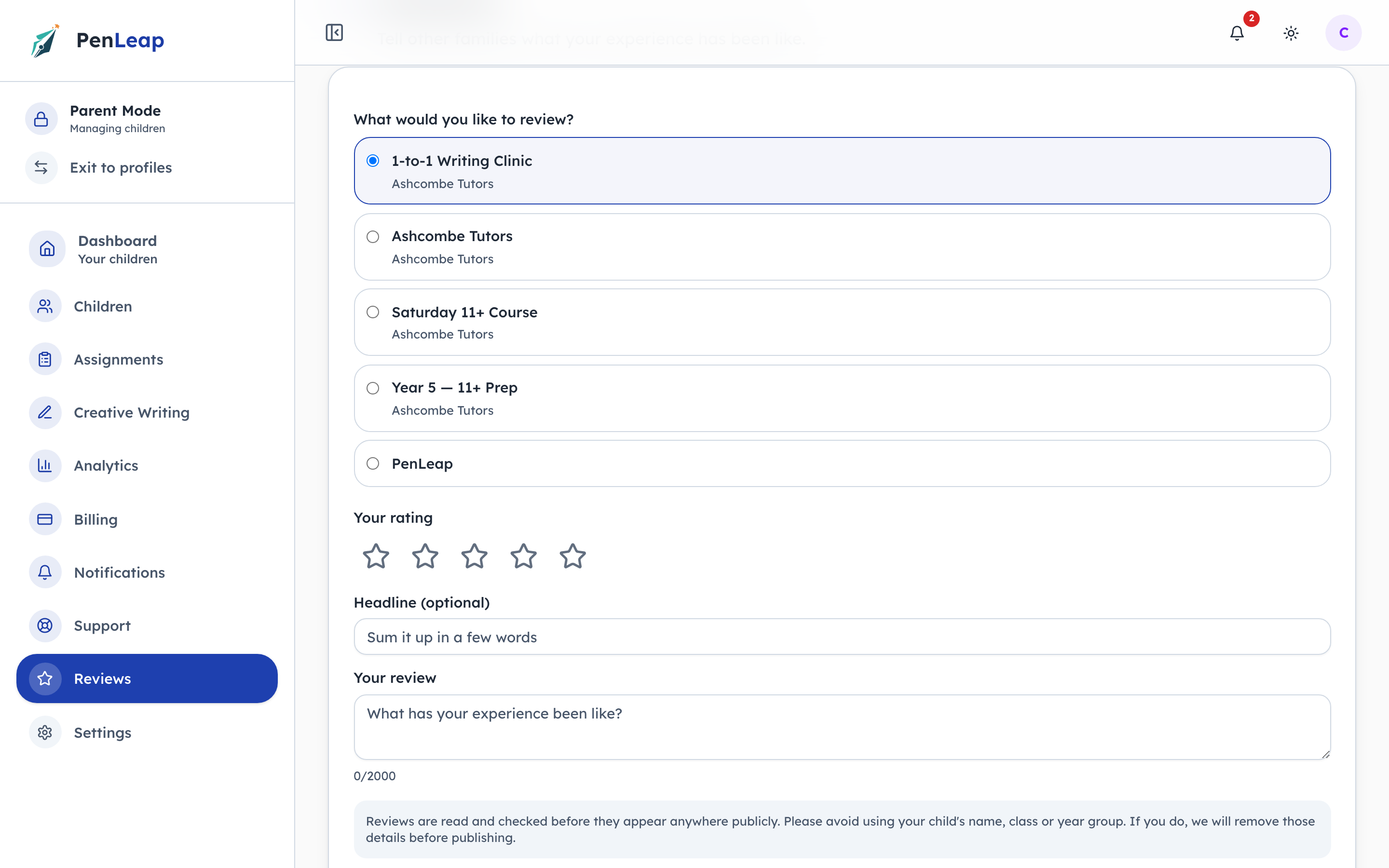Open the Dashboard menu item

point(147,249)
